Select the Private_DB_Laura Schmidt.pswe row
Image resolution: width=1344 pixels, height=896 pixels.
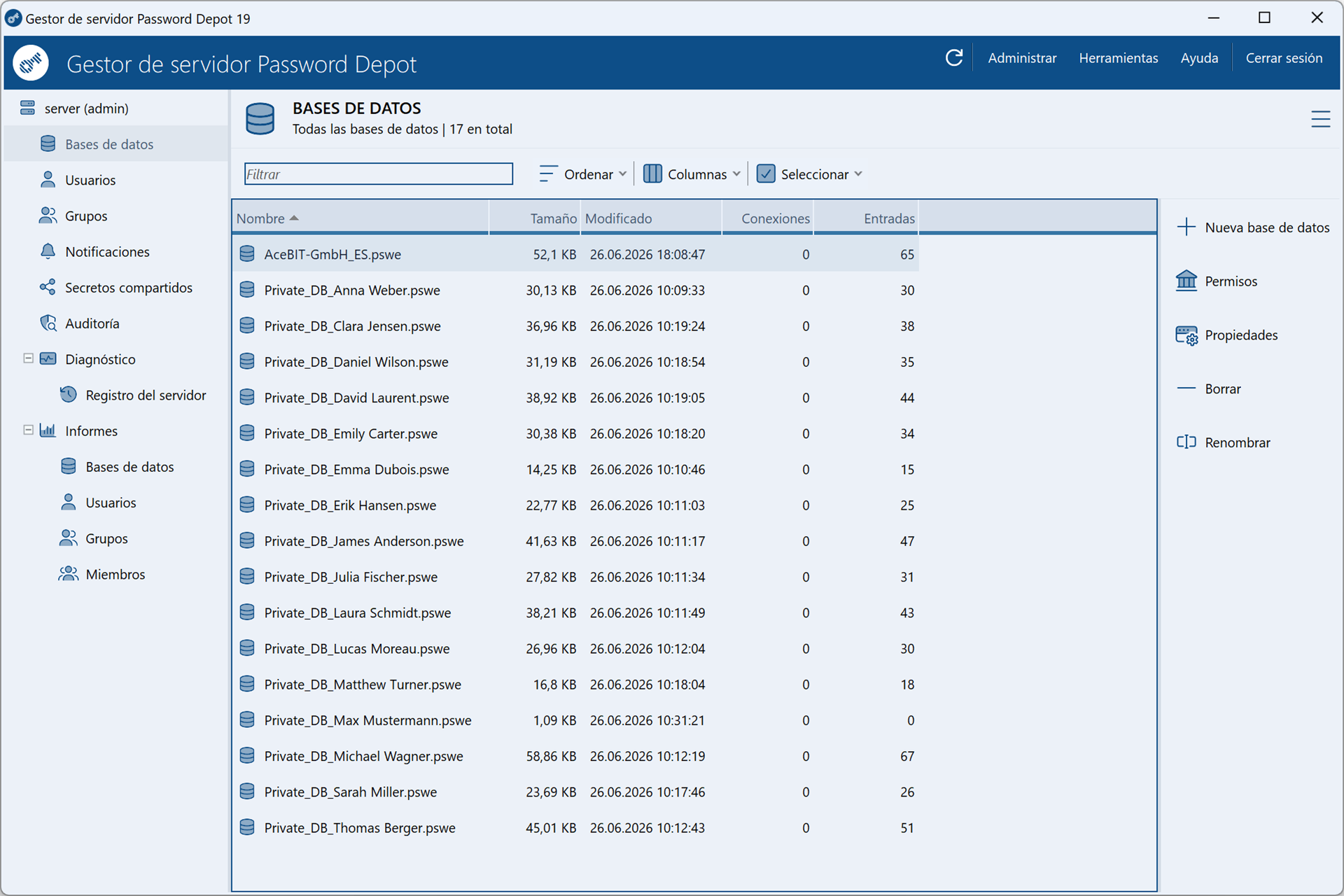click(575, 612)
